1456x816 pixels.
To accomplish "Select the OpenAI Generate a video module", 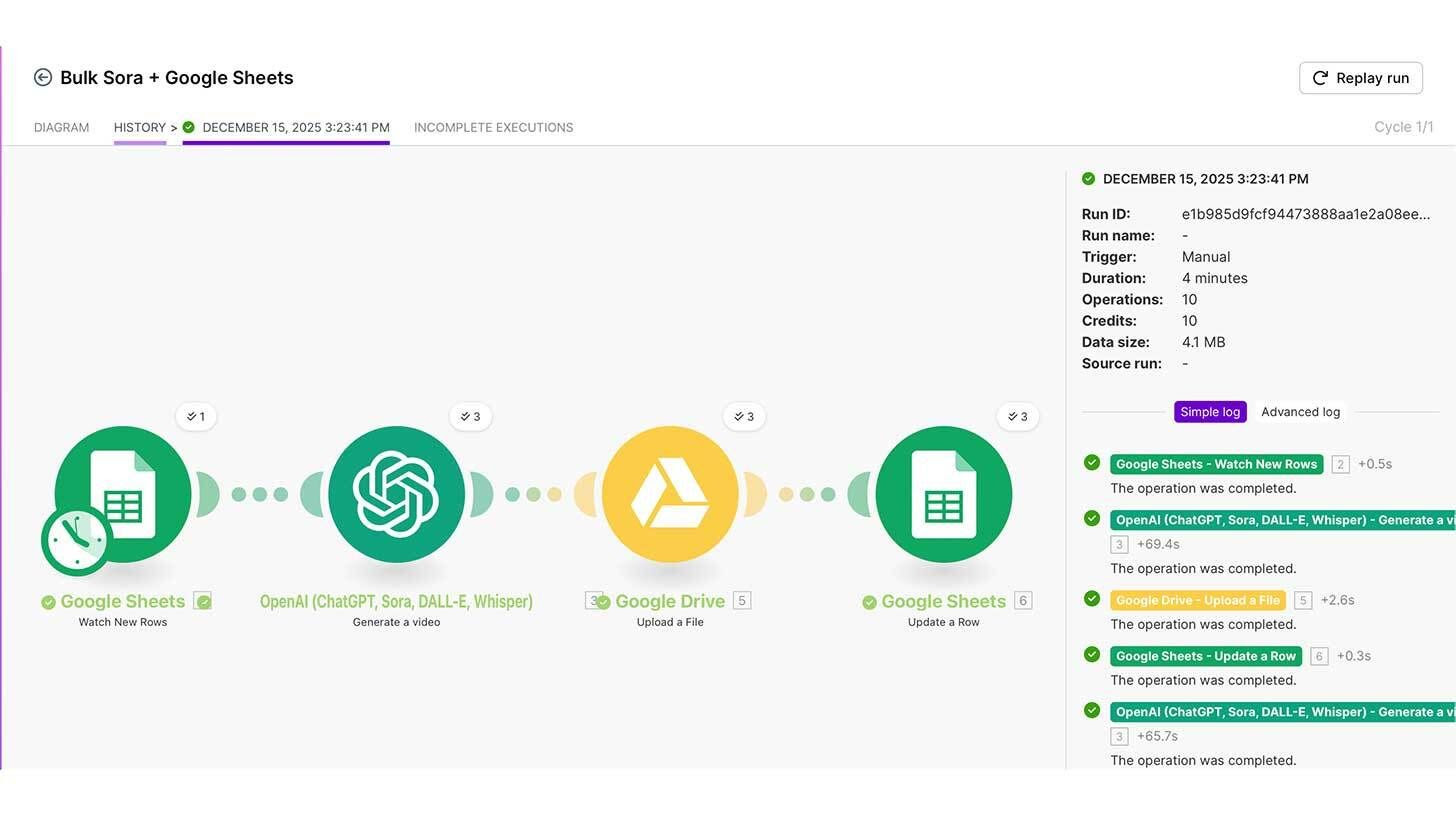I will (x=396, y=493).
